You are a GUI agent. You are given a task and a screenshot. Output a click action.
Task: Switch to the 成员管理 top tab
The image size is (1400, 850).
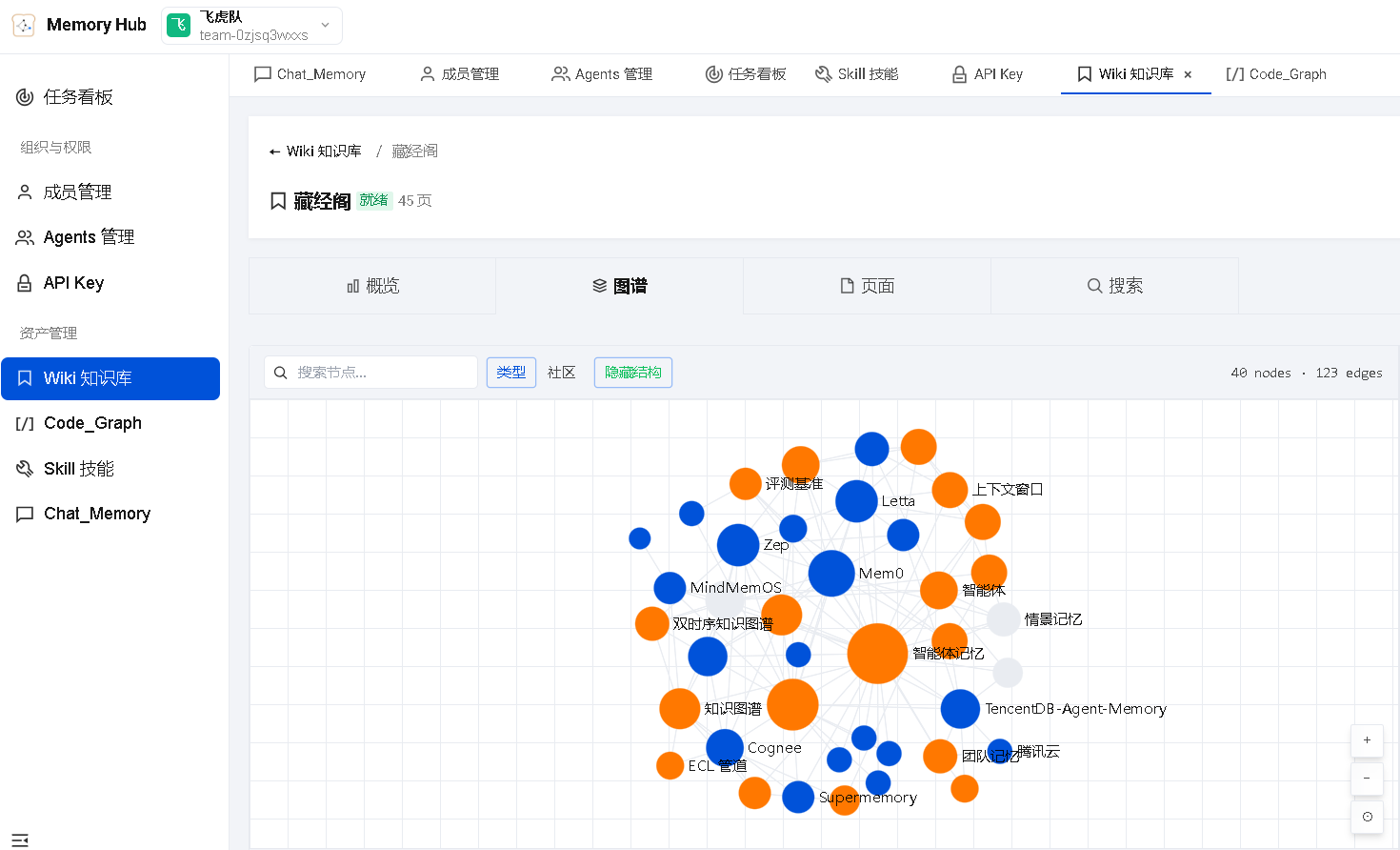[x=459, y=74]
